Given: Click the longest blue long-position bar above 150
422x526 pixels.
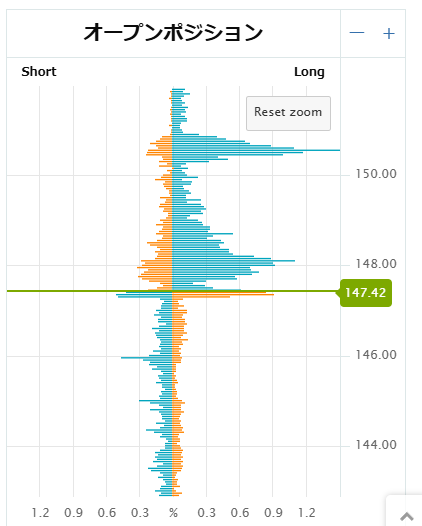Looking at the screenshot, I should [x=256, y=150].
